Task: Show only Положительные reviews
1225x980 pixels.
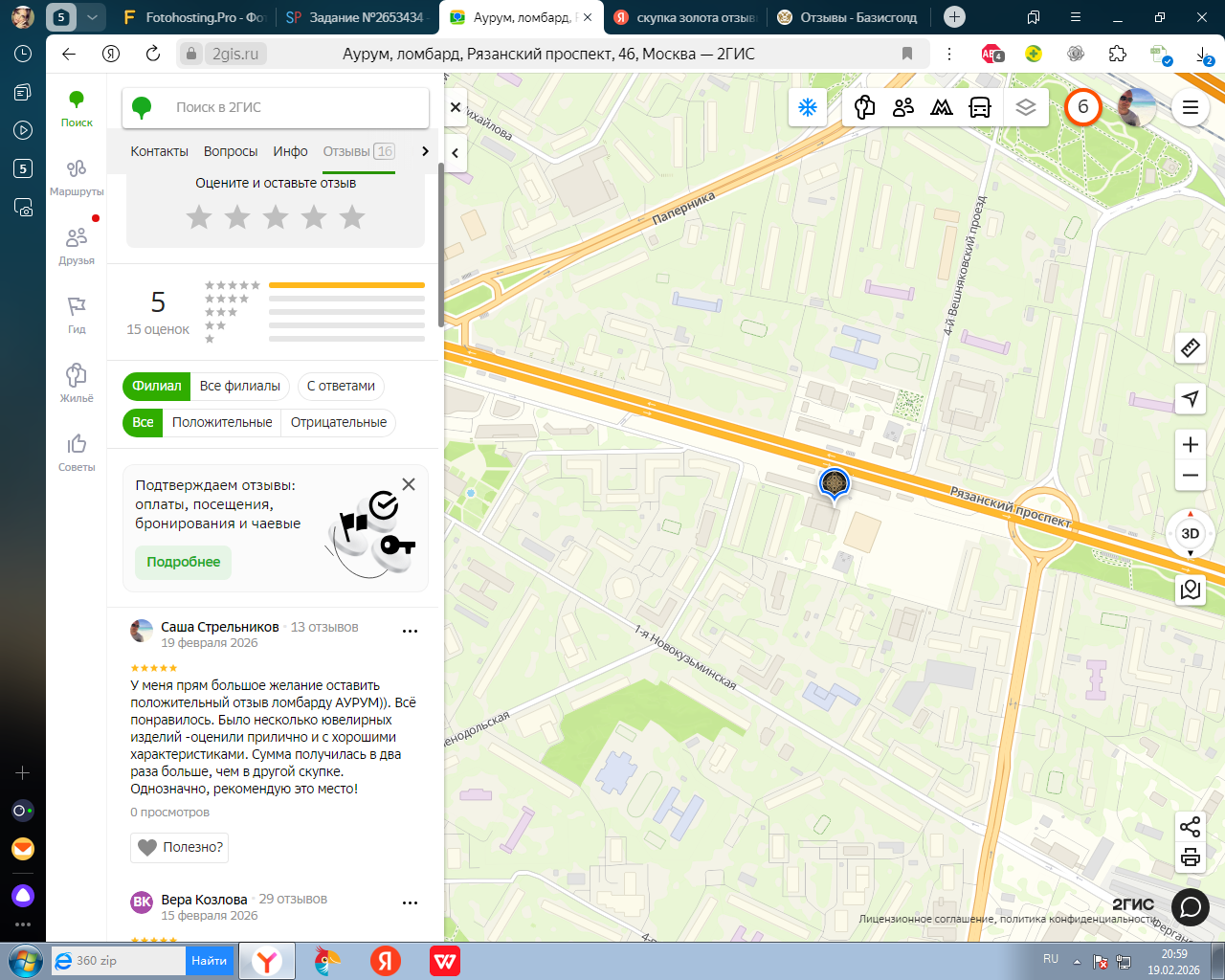Action: [x=222, y=422]
